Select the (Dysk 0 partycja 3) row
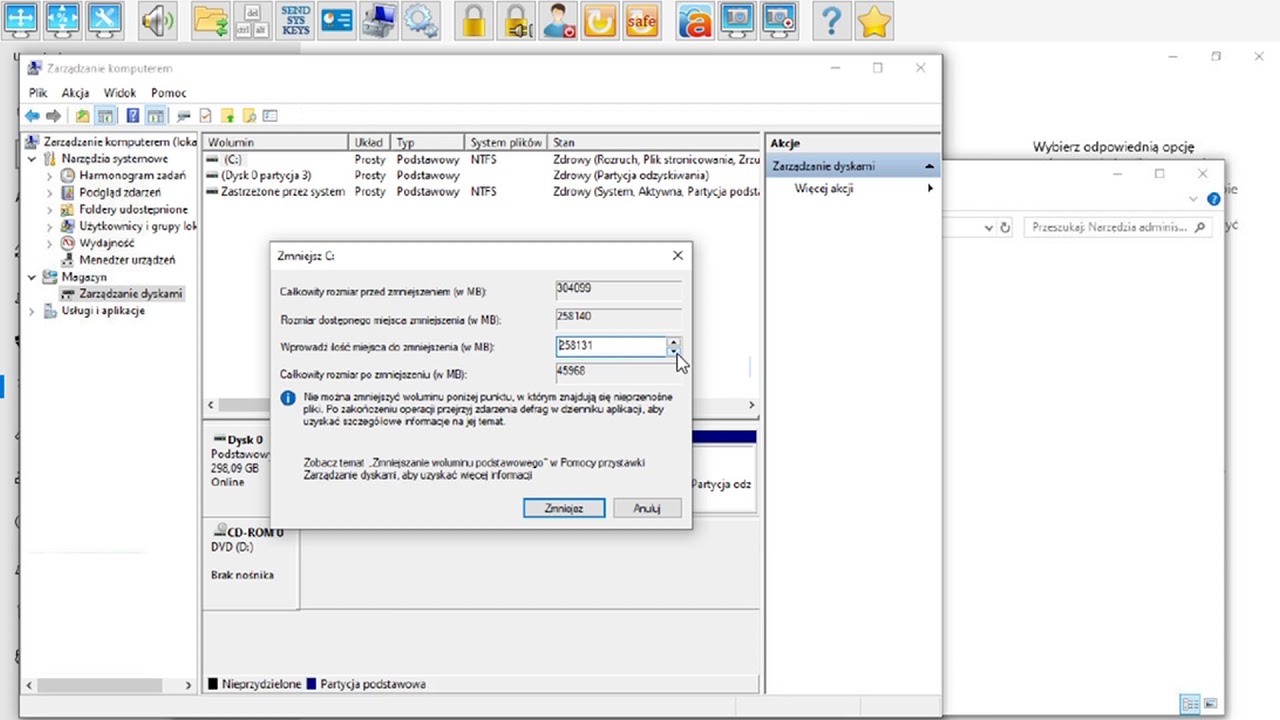Viewport: 1280px width, 720px height. click(481, 176)
